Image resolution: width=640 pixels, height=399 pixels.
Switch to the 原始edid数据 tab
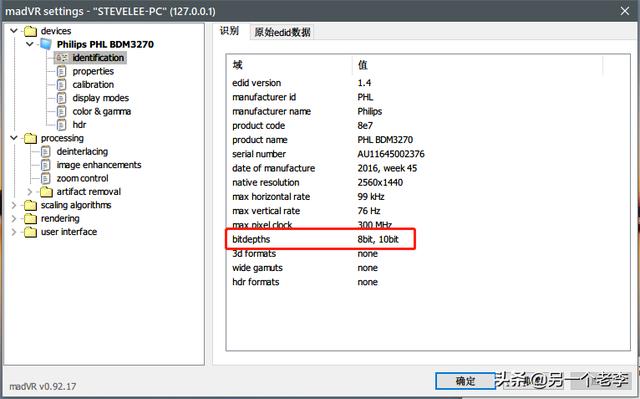282,32
